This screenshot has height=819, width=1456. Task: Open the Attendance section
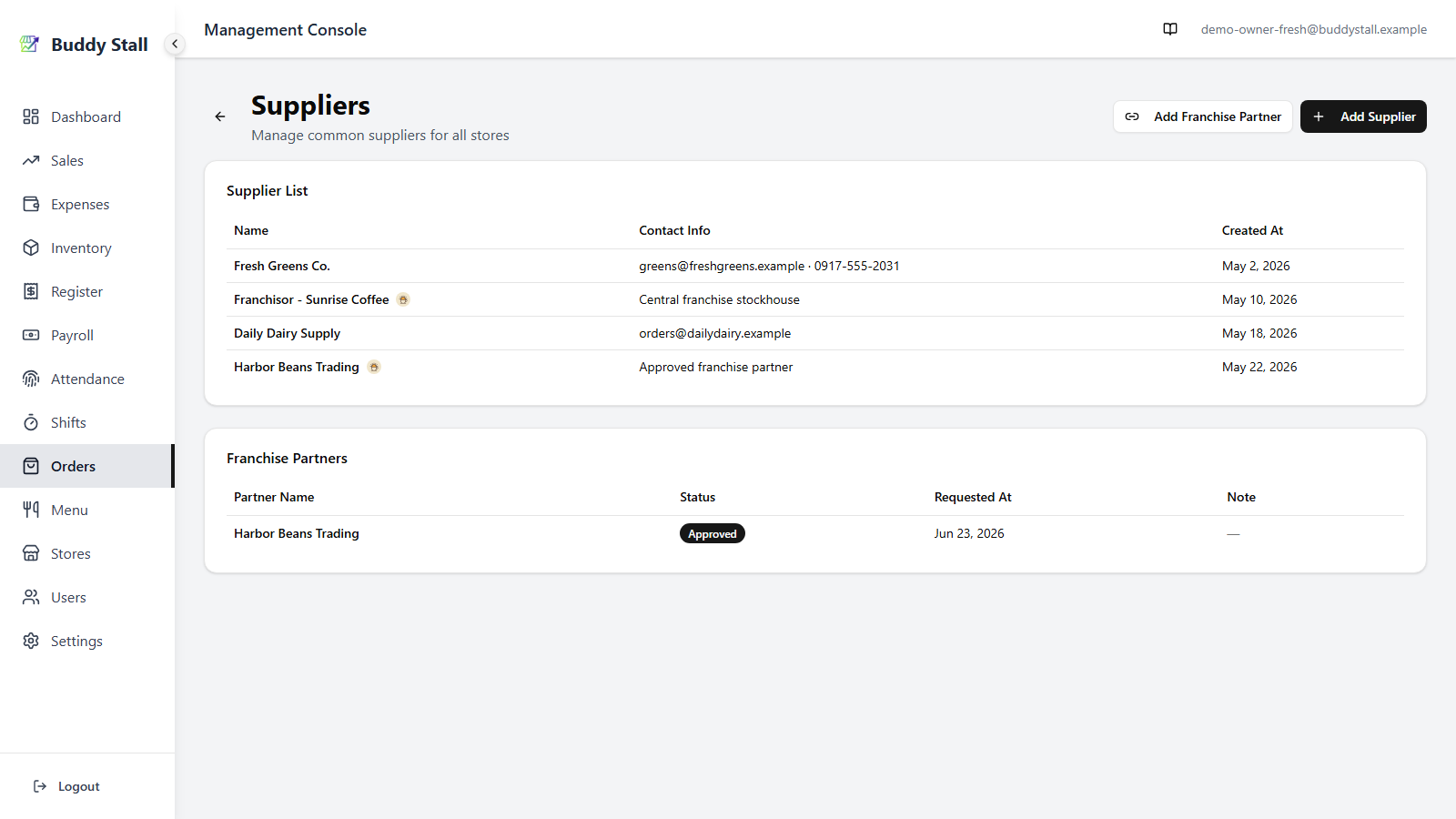point(87,379)
